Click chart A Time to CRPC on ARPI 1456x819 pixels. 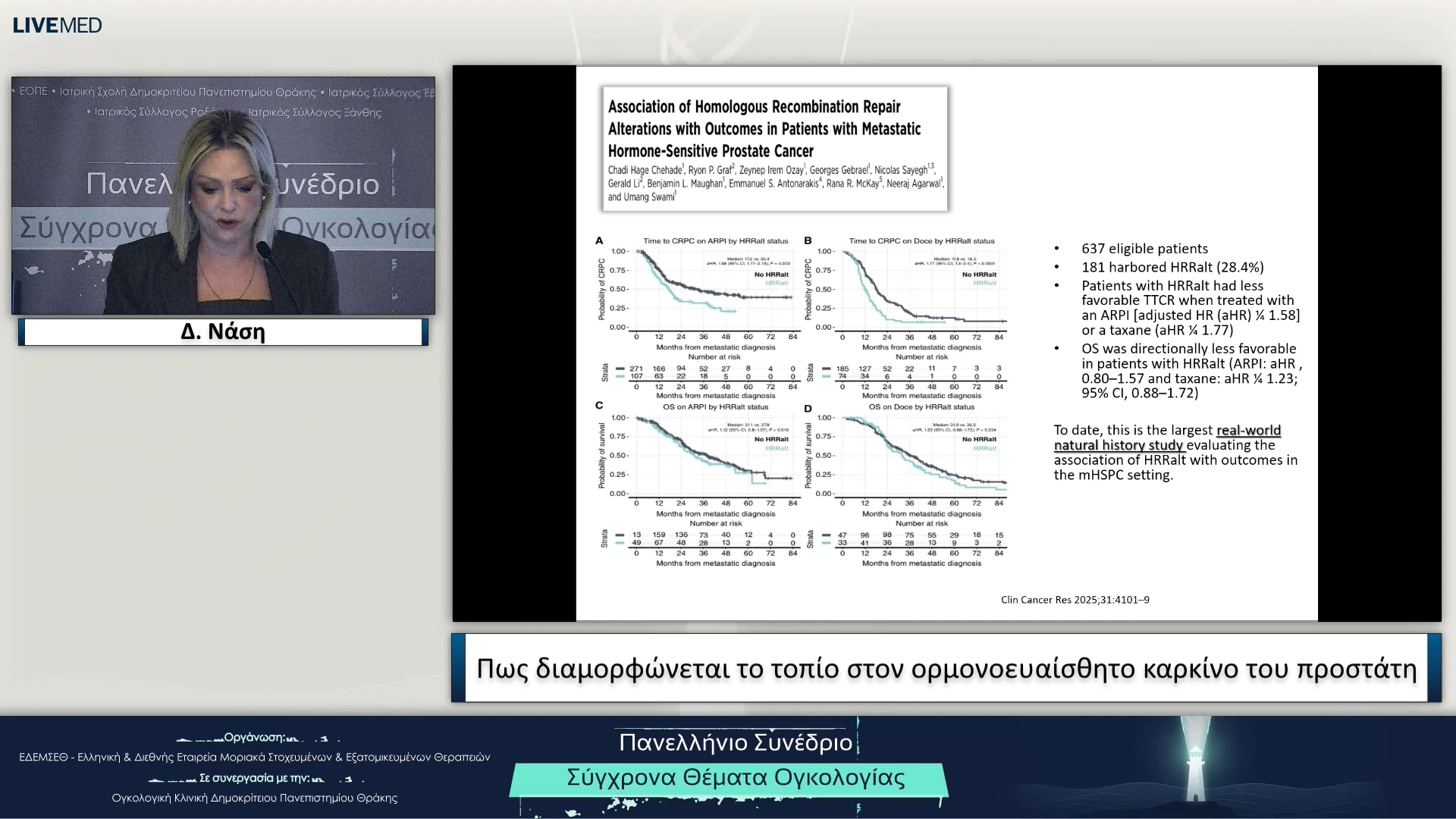point(713,289)
